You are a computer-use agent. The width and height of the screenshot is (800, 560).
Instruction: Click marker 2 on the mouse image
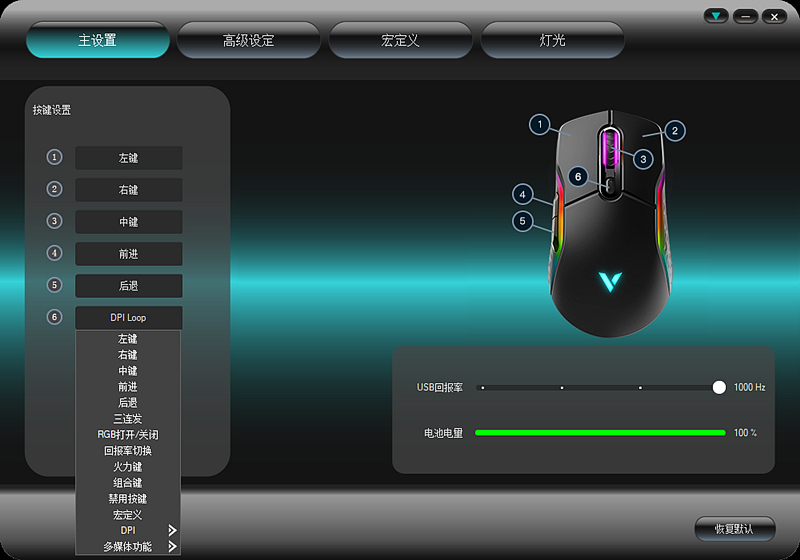click(x=674, y=131)
